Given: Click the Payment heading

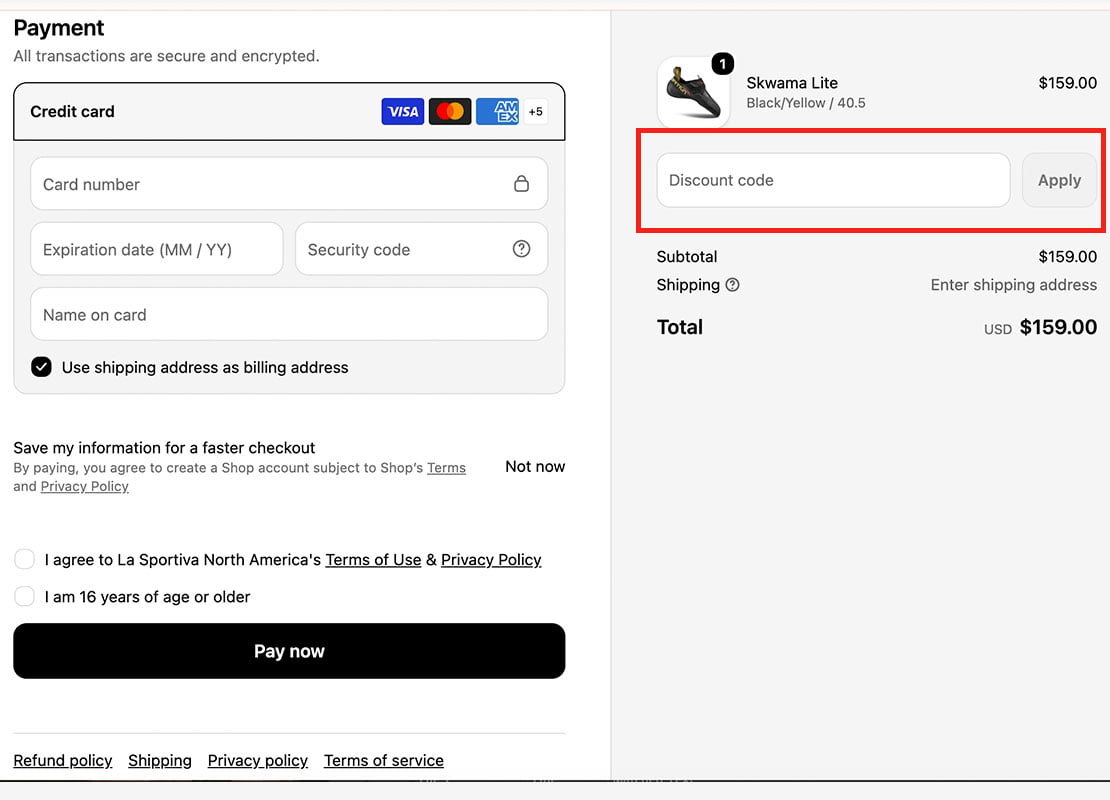Looking at the screenshot, I should tap(59, 28).
